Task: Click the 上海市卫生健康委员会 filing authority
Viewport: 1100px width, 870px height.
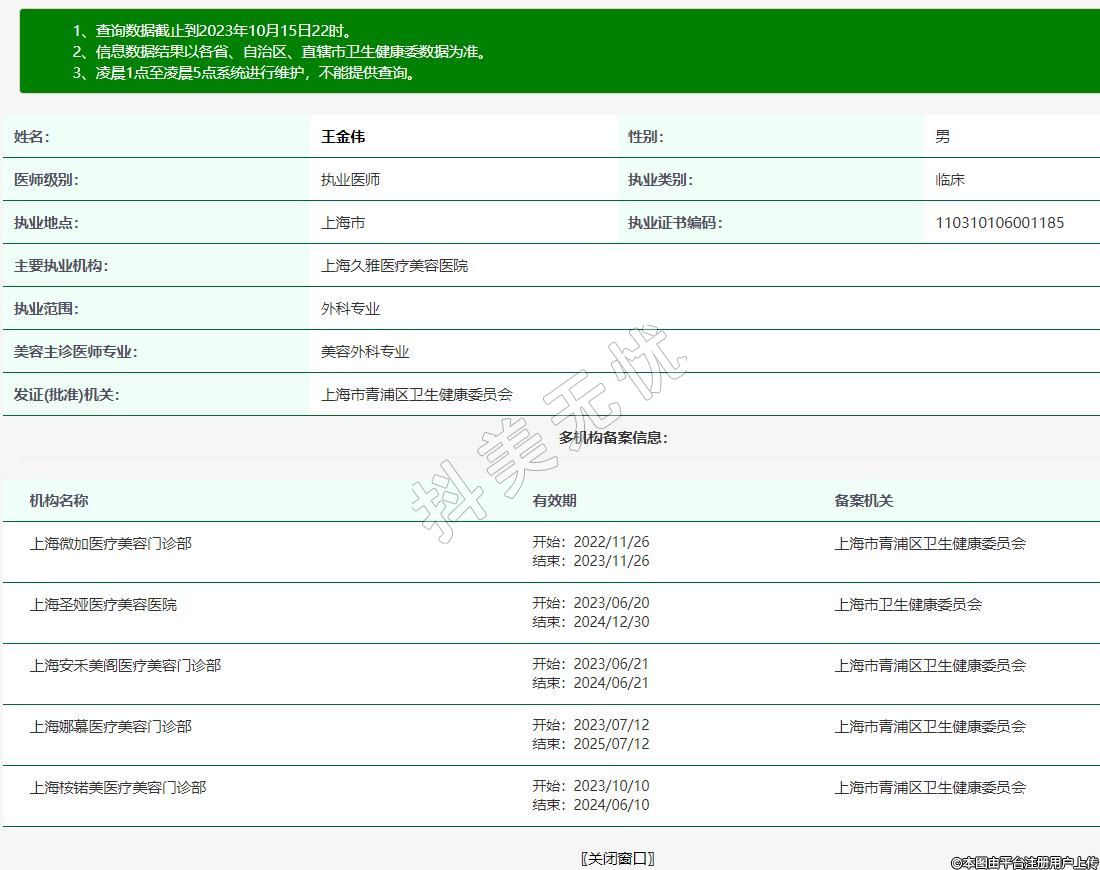Action: click(908, 605)
